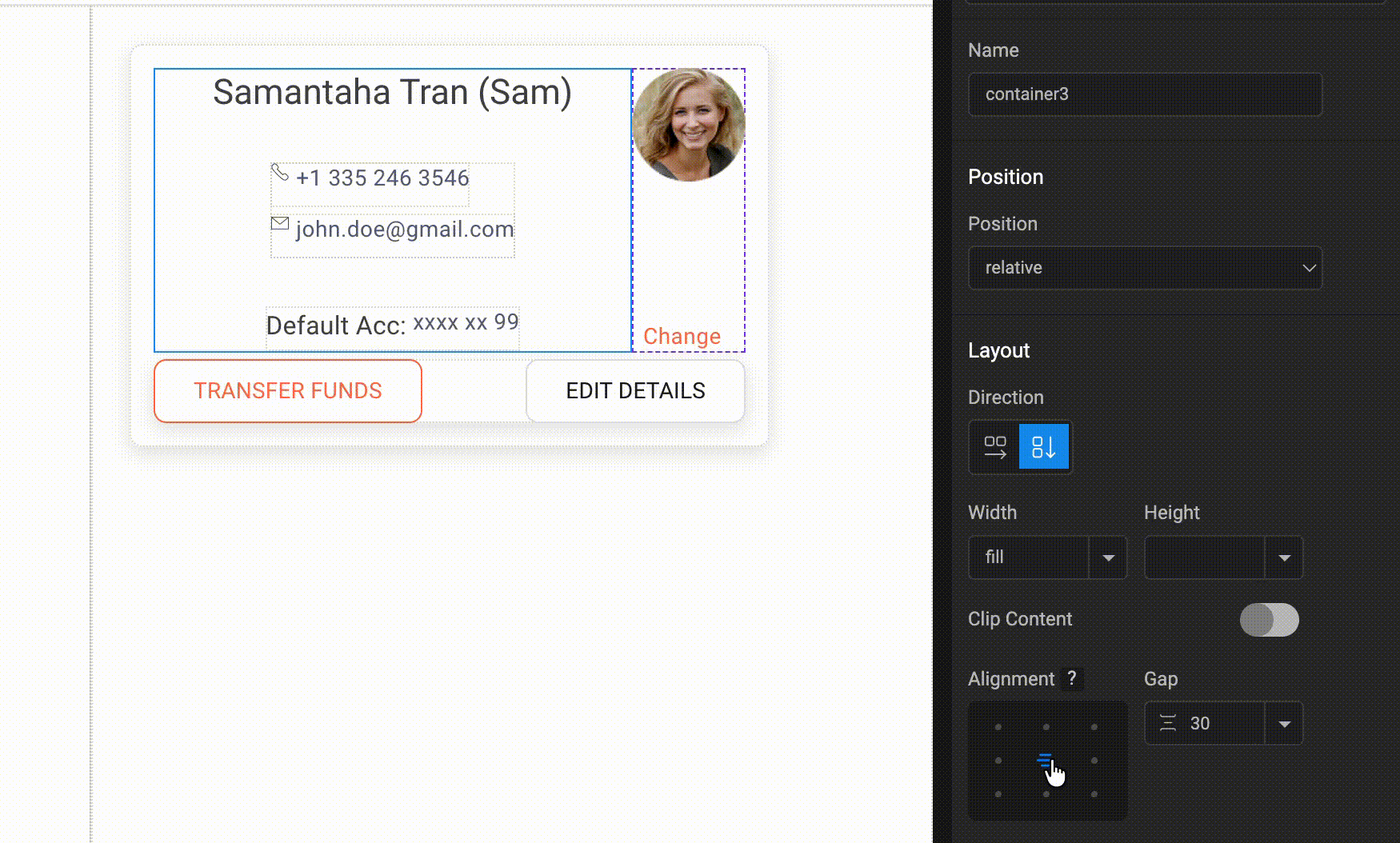Expand the Width dropdown set to fill

(x=1108, y=557)
